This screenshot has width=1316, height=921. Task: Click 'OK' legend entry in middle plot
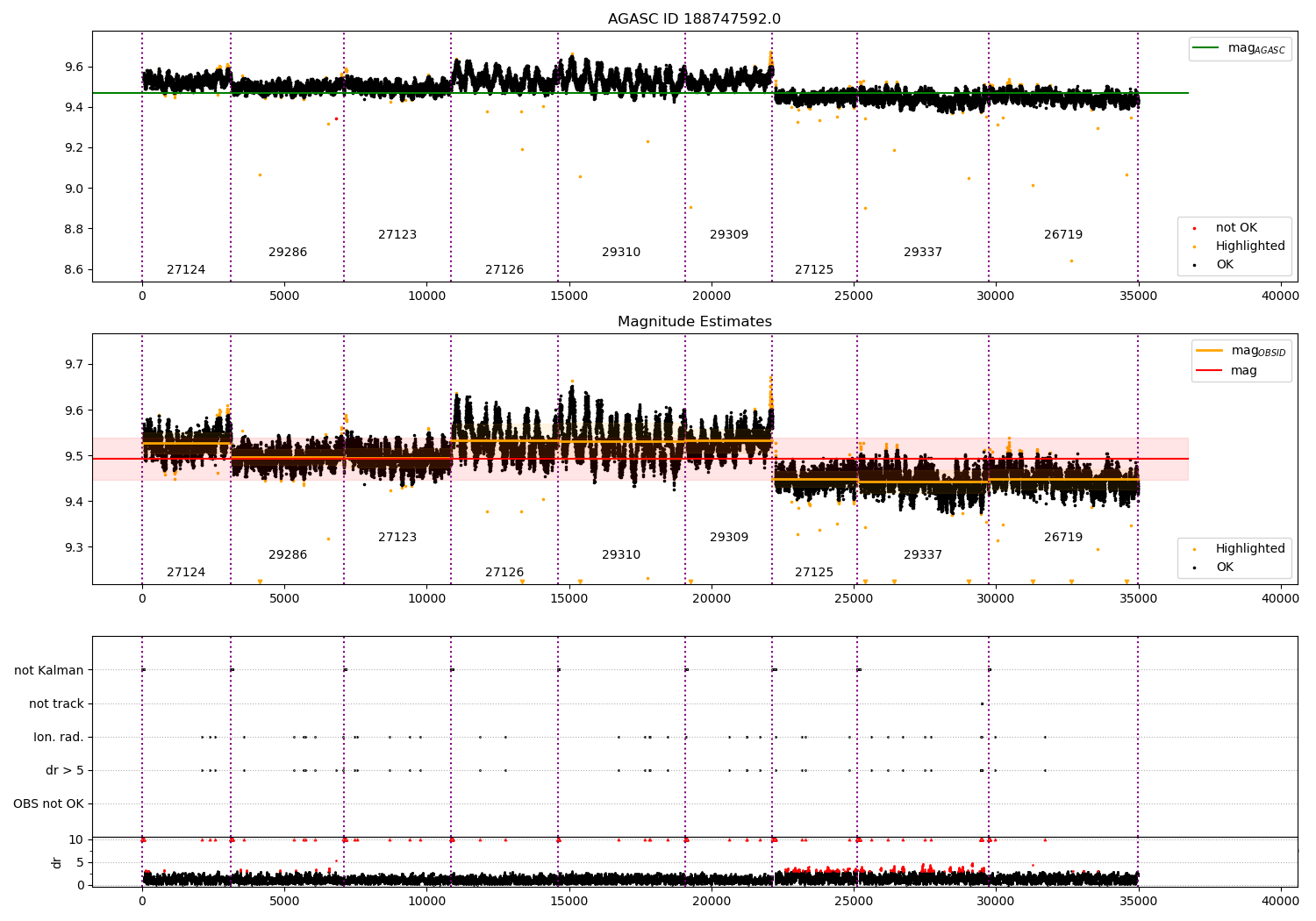click(x=1214, y=568)
